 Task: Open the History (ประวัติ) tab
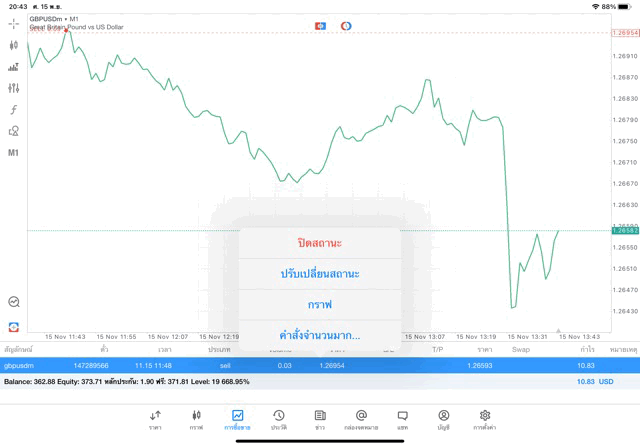coord(278,419)
